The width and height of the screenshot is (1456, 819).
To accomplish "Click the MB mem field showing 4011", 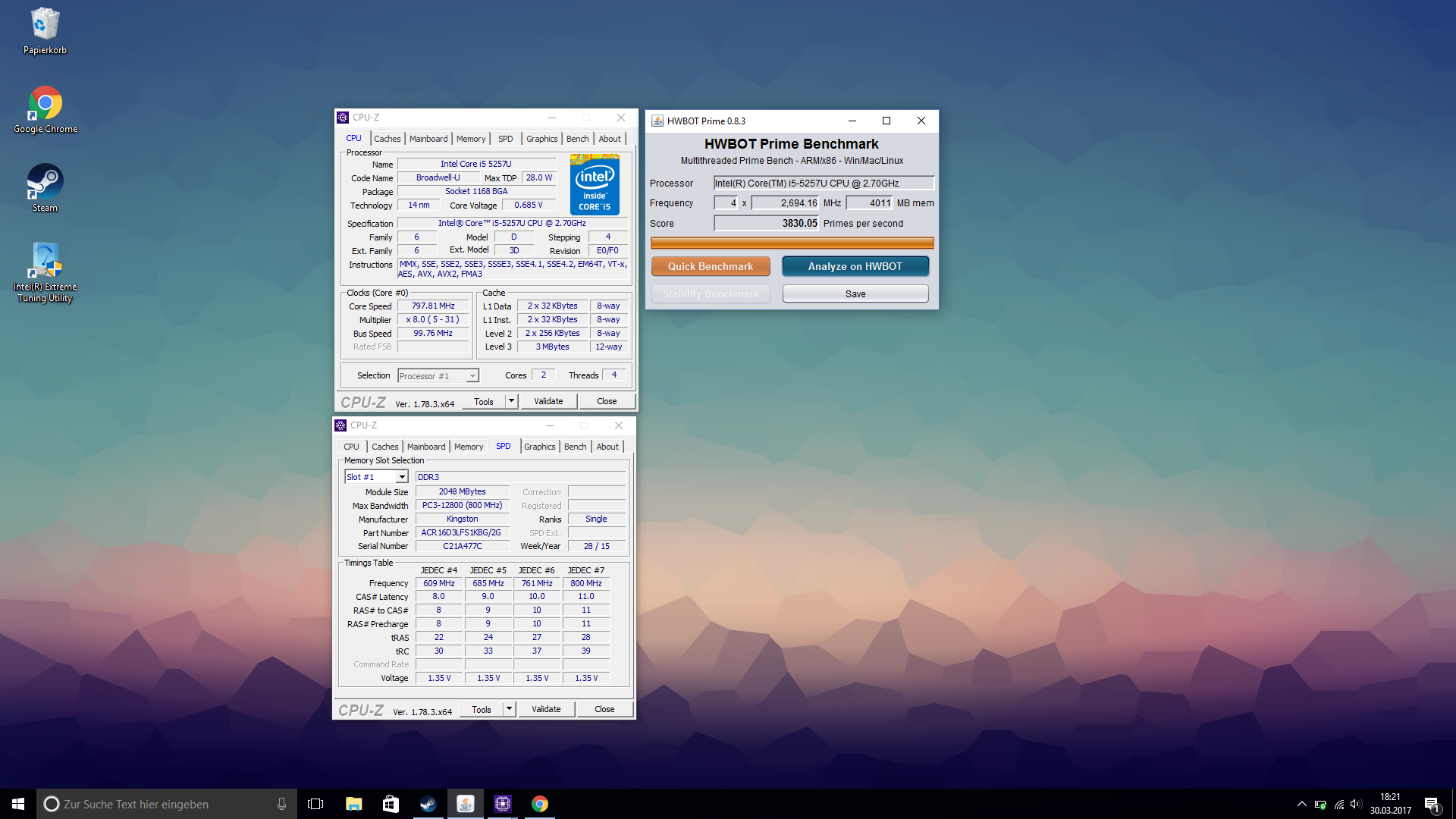I will pos(869,202).
